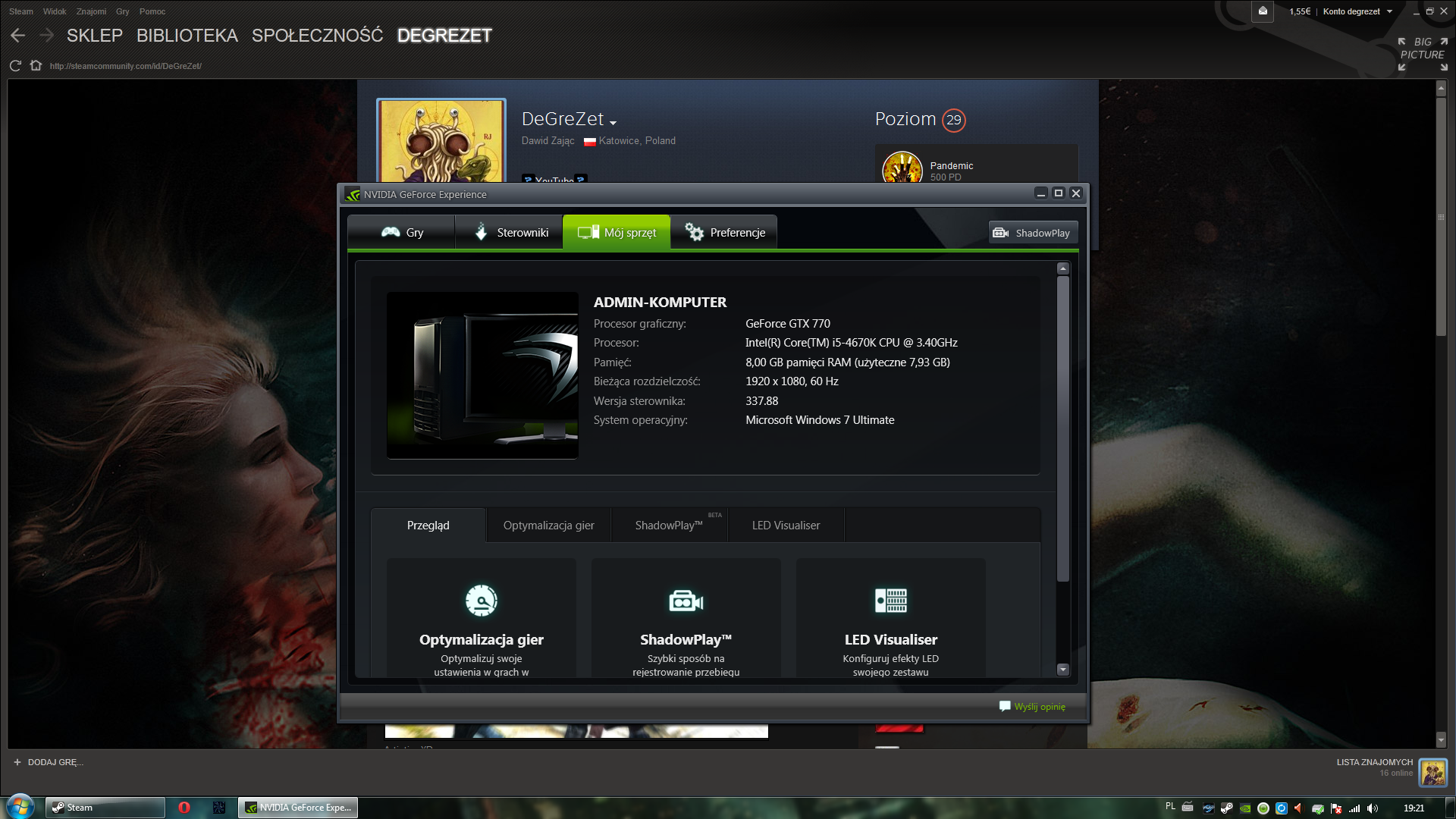Enter Steam Big Picture mode
The height and width of the screenshot is (819, 1456).
point(1423,55)
